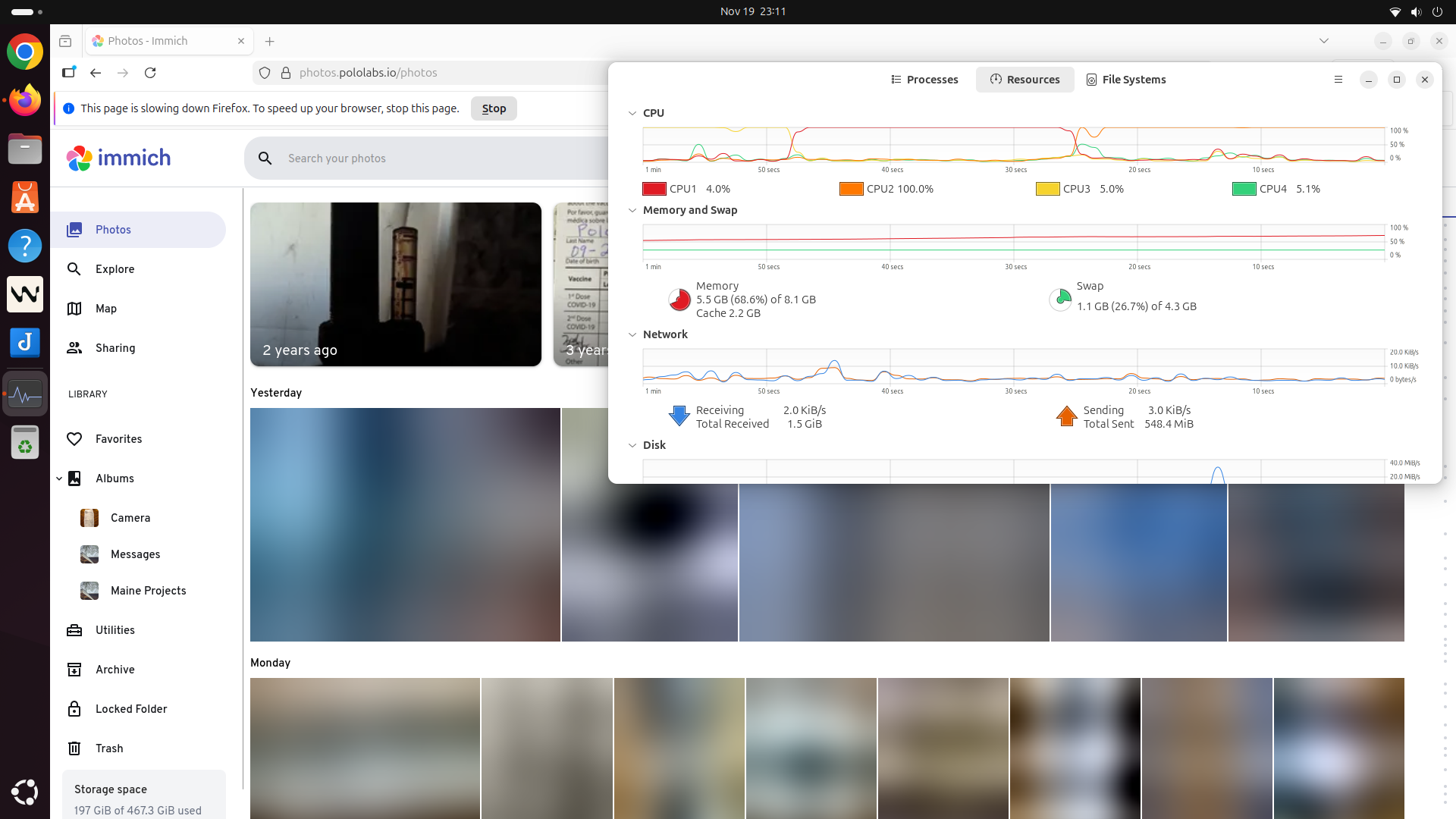
Task: Open the Archive section
Action: point(115,670)
